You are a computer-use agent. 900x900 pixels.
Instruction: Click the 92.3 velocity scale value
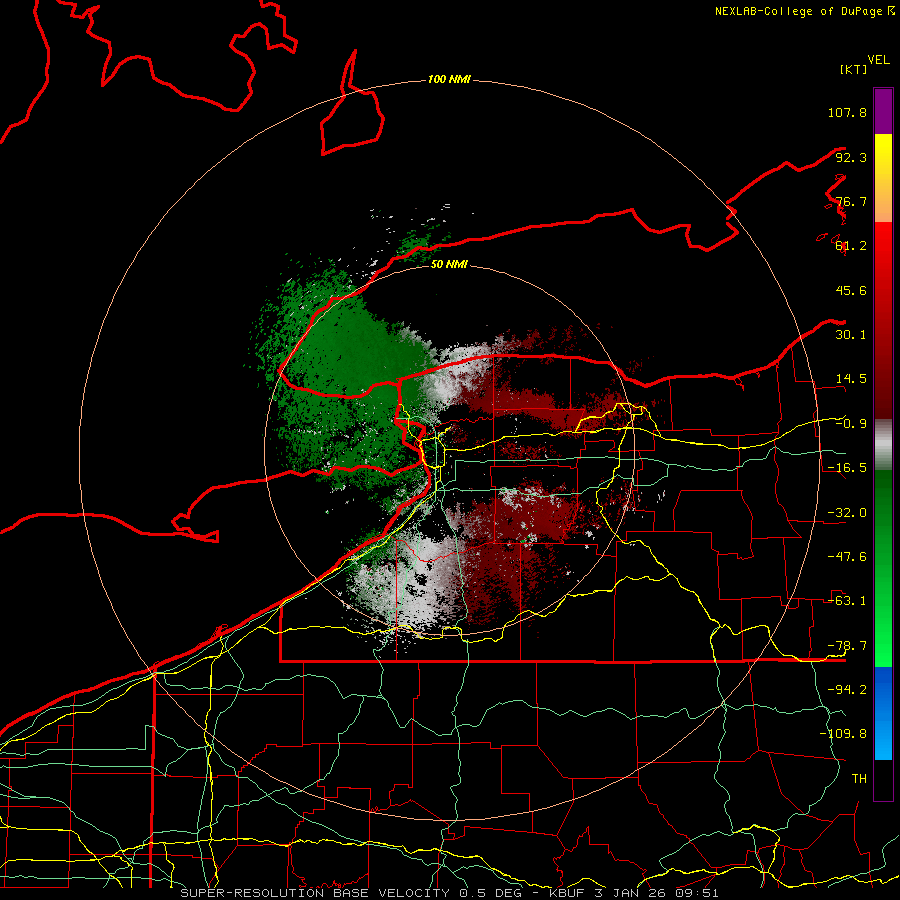point(851,157)
